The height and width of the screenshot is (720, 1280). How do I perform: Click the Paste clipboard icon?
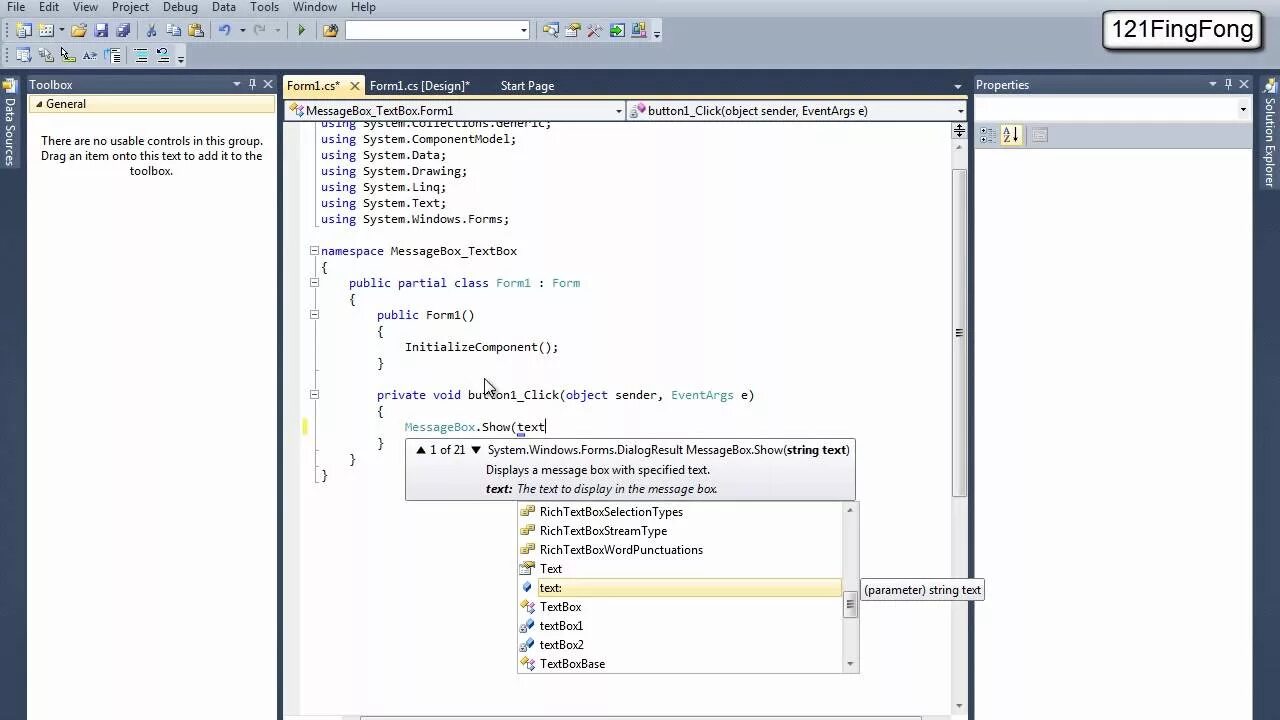tap(196, 31)
